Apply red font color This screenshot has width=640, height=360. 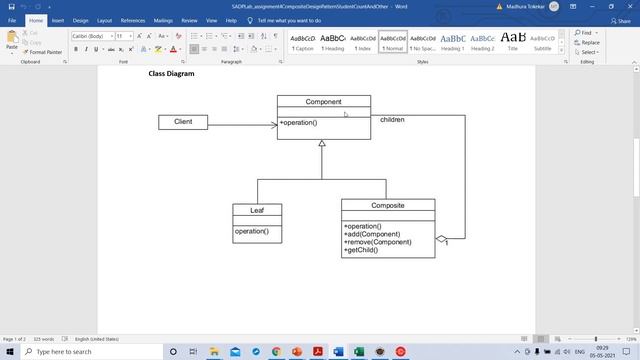click(173, 49)
